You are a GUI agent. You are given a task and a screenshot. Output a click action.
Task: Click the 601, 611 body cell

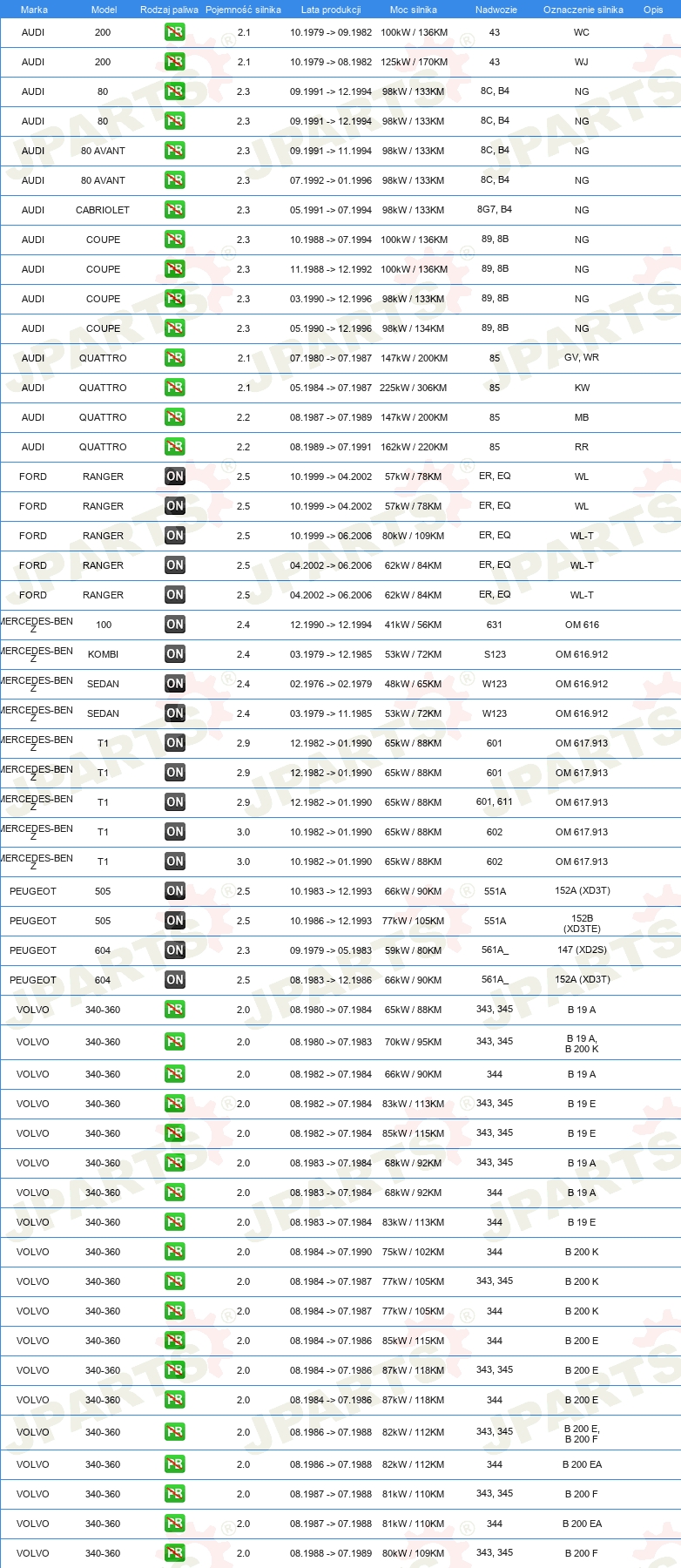coord(495,802)
